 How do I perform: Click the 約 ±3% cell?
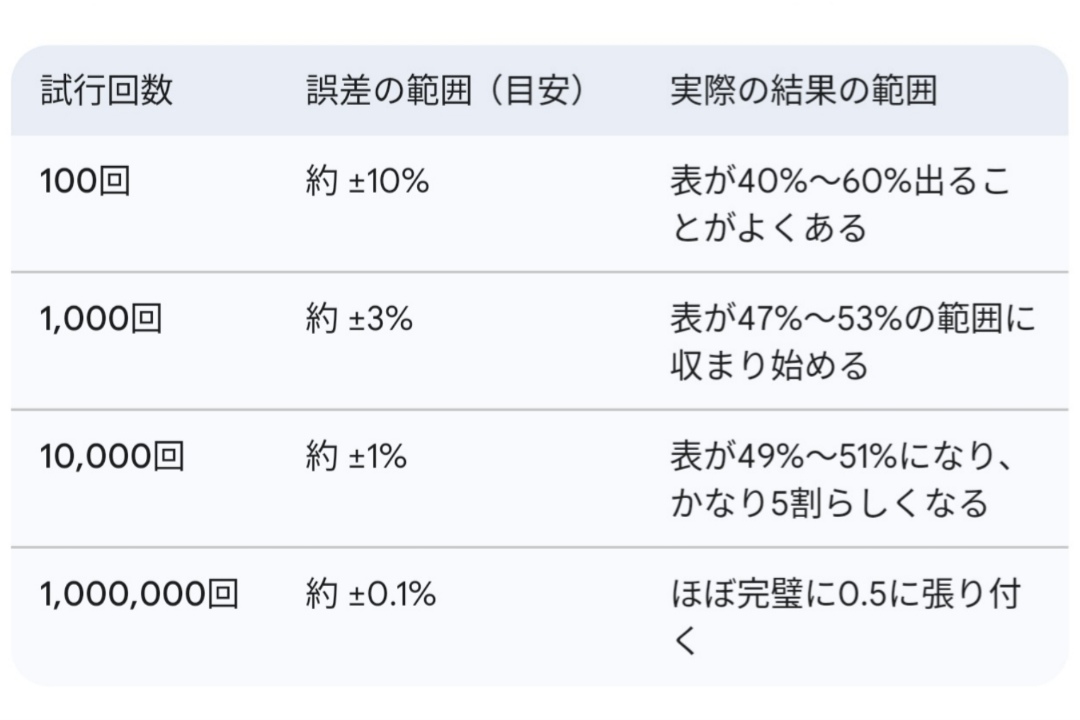[359, 319]
